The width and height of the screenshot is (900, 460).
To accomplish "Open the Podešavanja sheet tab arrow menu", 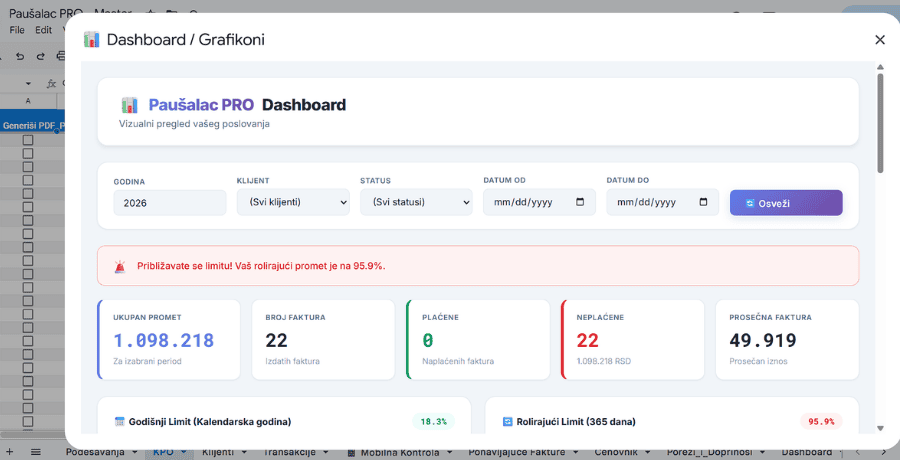I will point(135,453).
